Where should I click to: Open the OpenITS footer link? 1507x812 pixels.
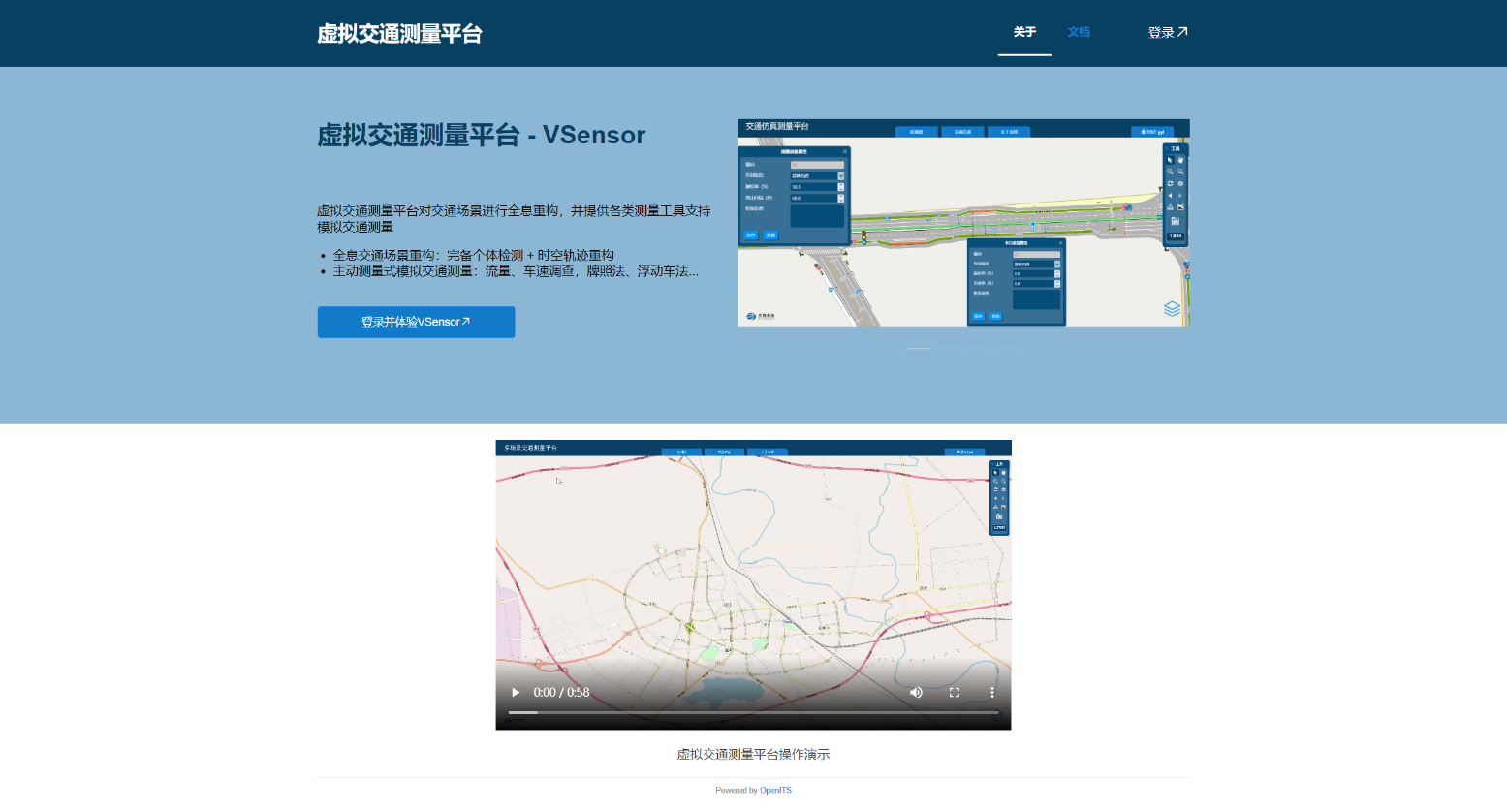tap(775, 790)
